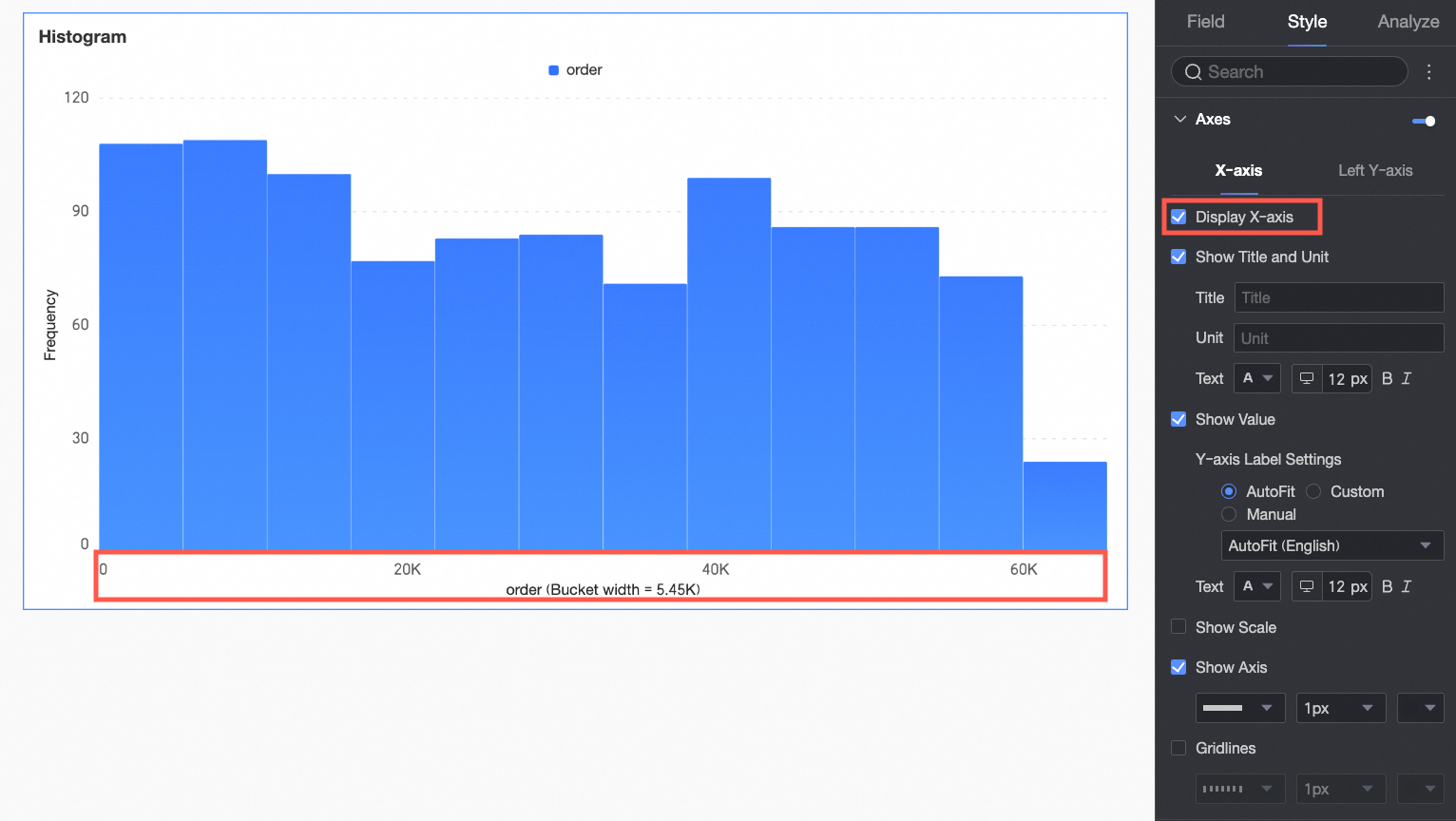Open the gridlines color swatch
Viewport: 1456px width, 821px height.
point(1421,789)
